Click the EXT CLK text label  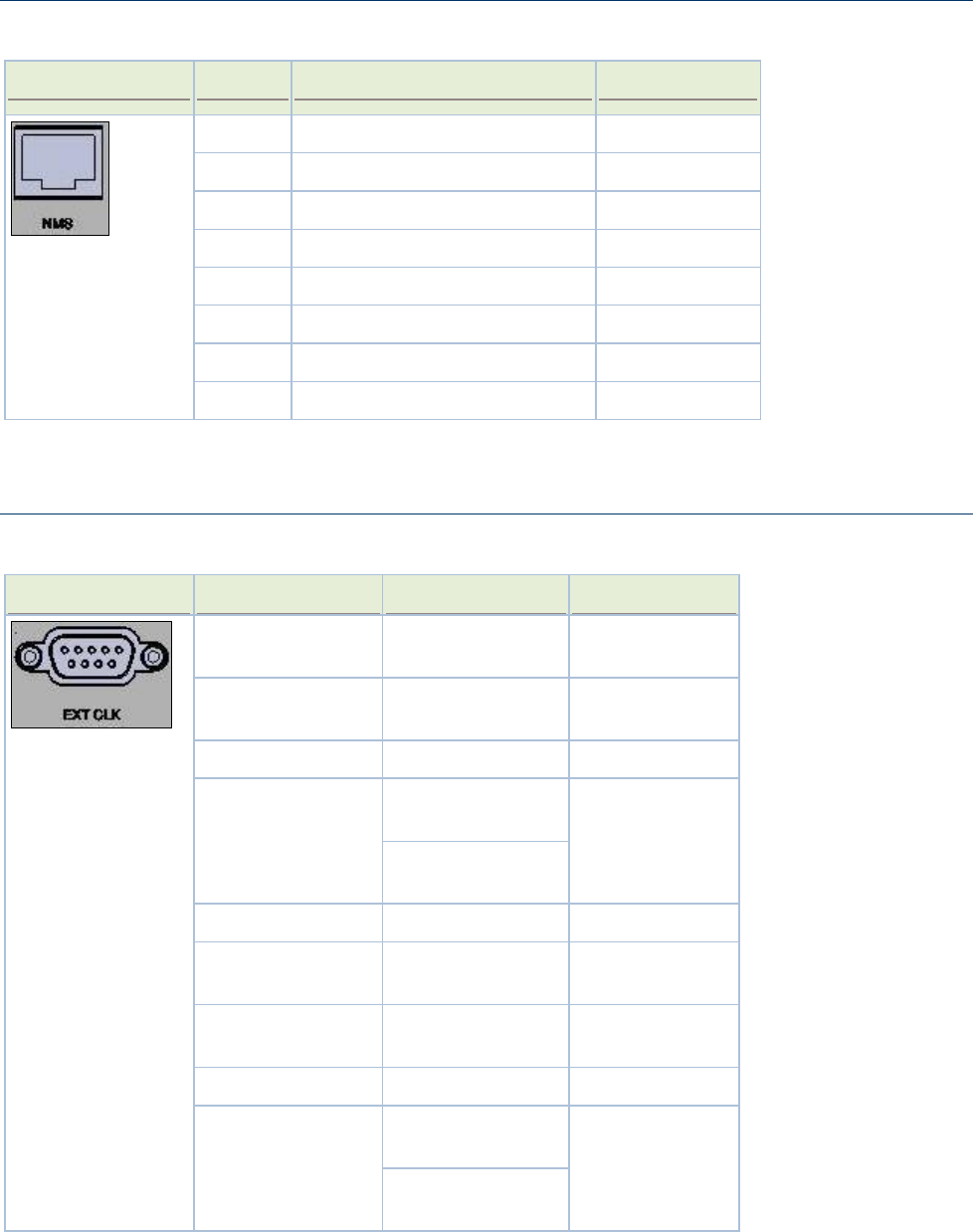point(92,714)
